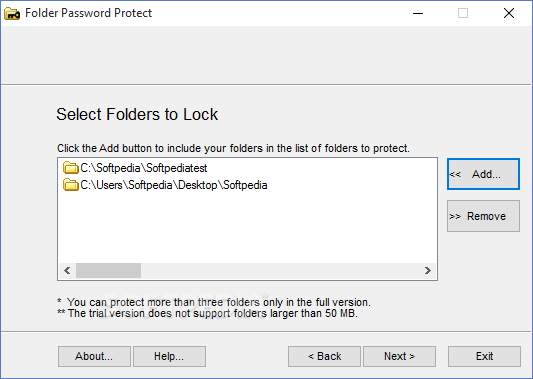533x379 pixels.
Task: Click folder icon beside the Desktop\Softpedia path
Action: point(71,185)
